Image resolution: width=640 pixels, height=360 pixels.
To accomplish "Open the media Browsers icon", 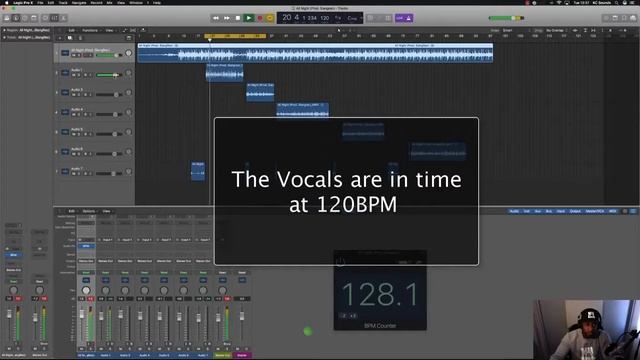I will [633, 18].
